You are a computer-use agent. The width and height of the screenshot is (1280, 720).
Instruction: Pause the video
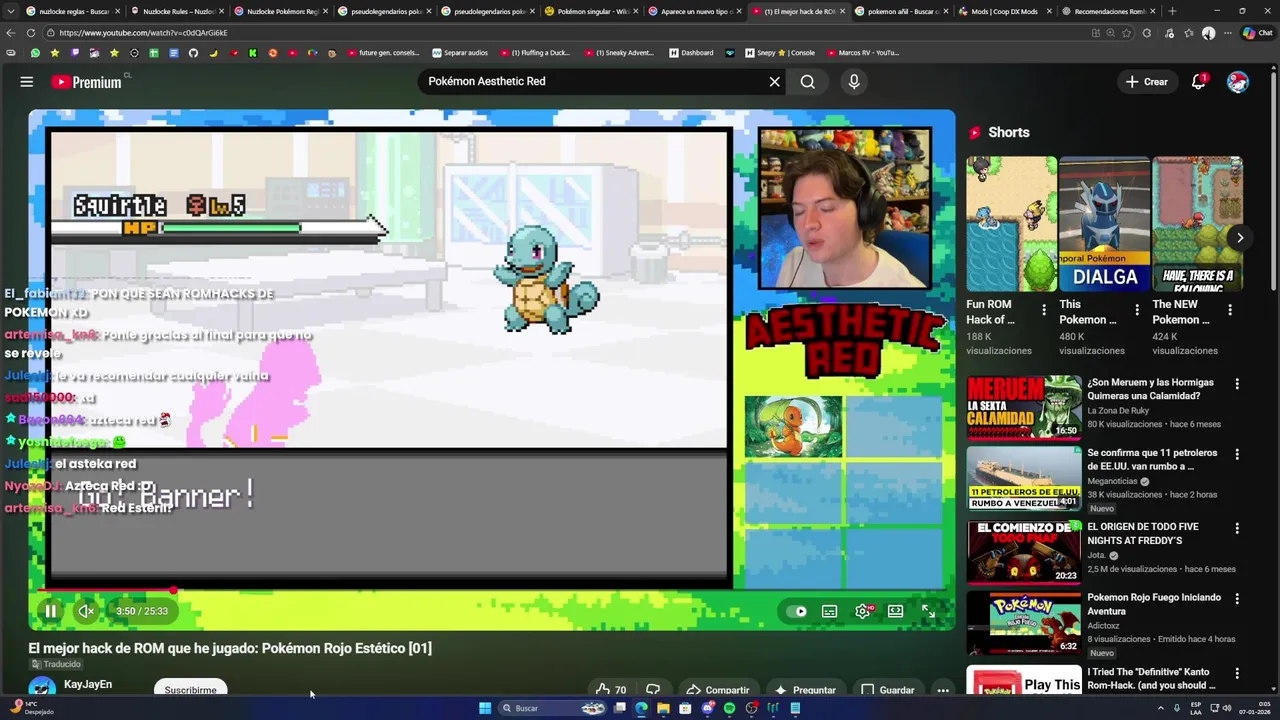pyautogui.click(x=50, y=611)
